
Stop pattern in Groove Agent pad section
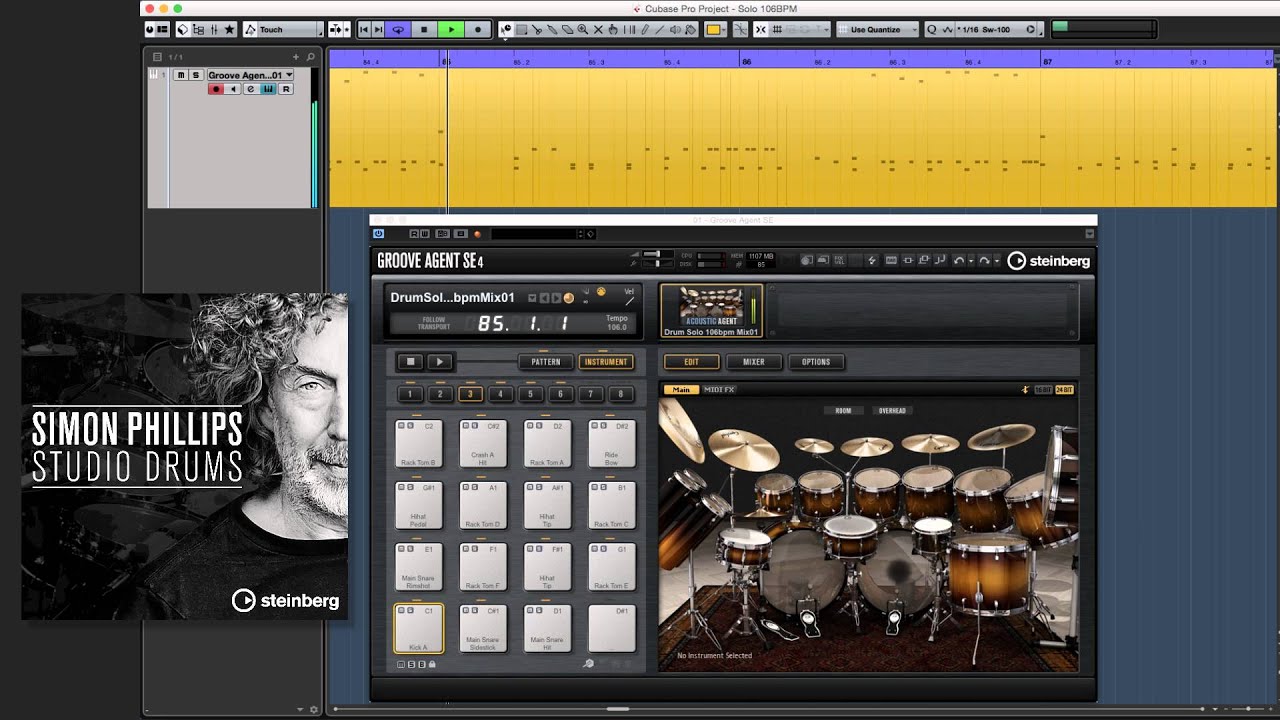click(x=410, y=362)
